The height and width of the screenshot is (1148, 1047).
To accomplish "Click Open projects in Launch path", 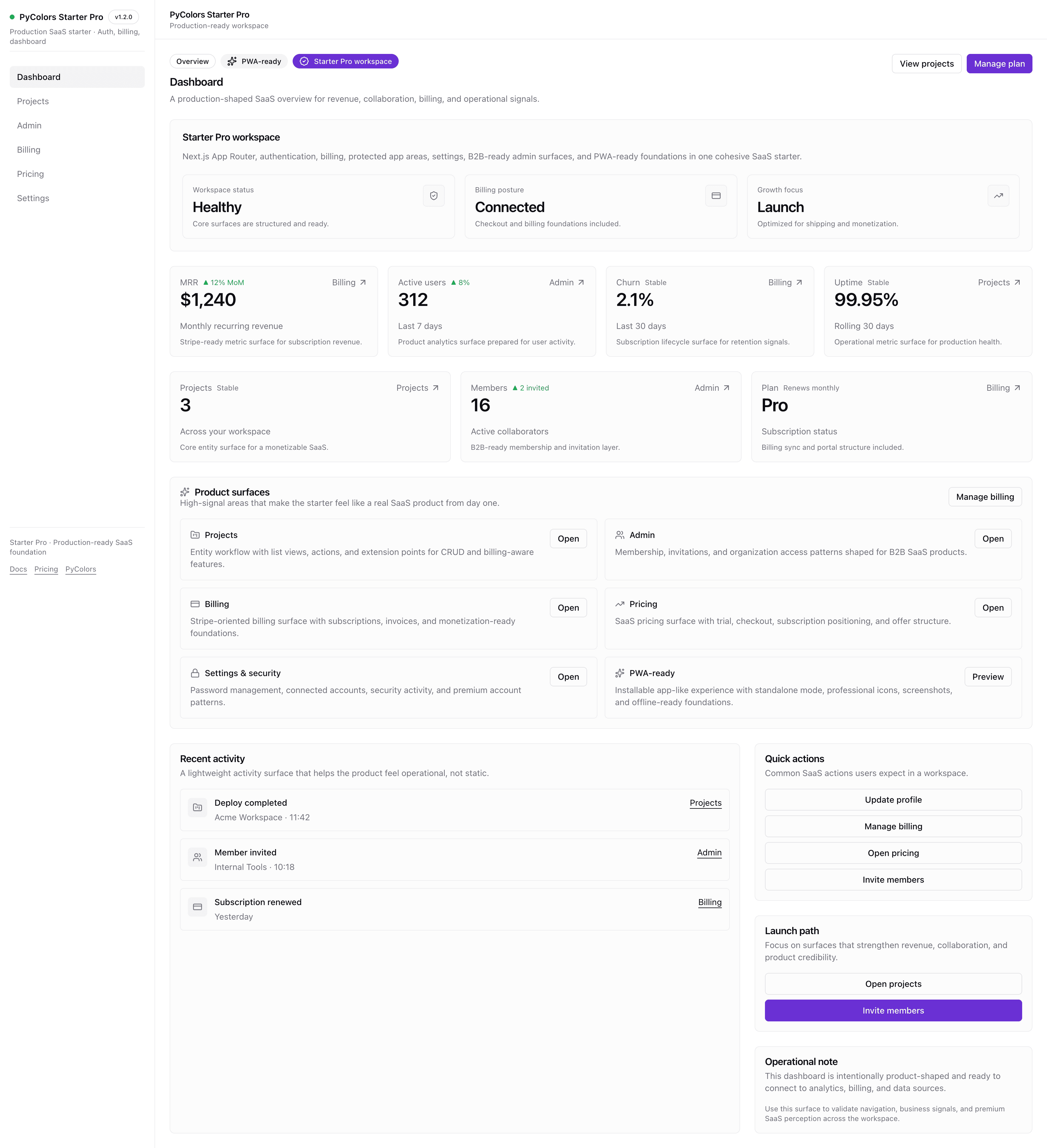I will point(893,984).
